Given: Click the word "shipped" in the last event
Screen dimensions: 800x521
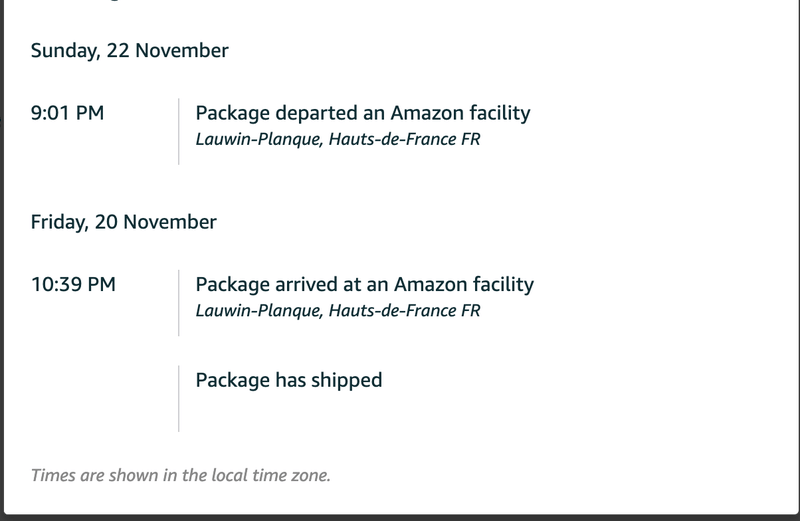Looking at the screenshot, I should 346,380.
